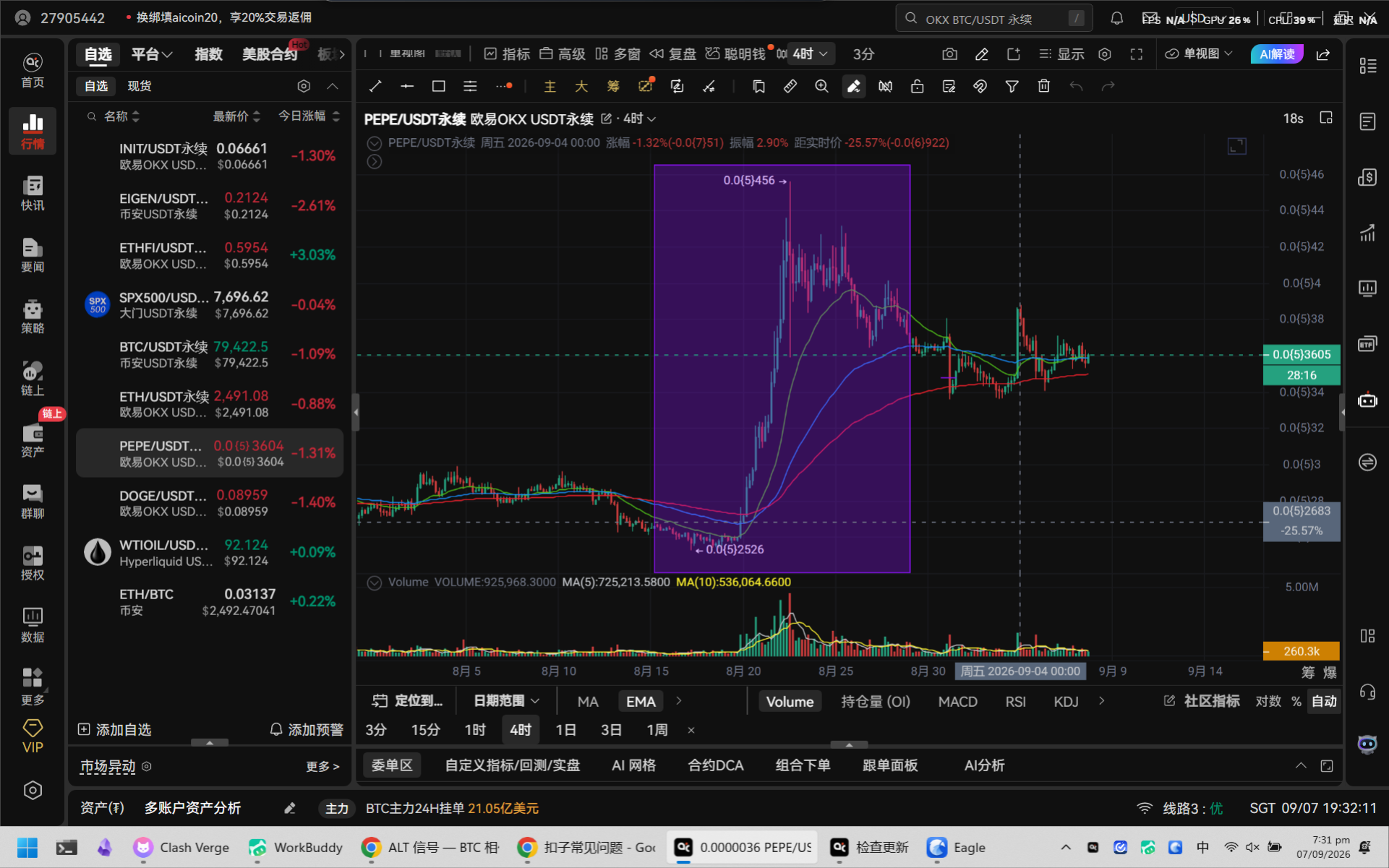Select the 1日 timeframe tab

[565, 730]
